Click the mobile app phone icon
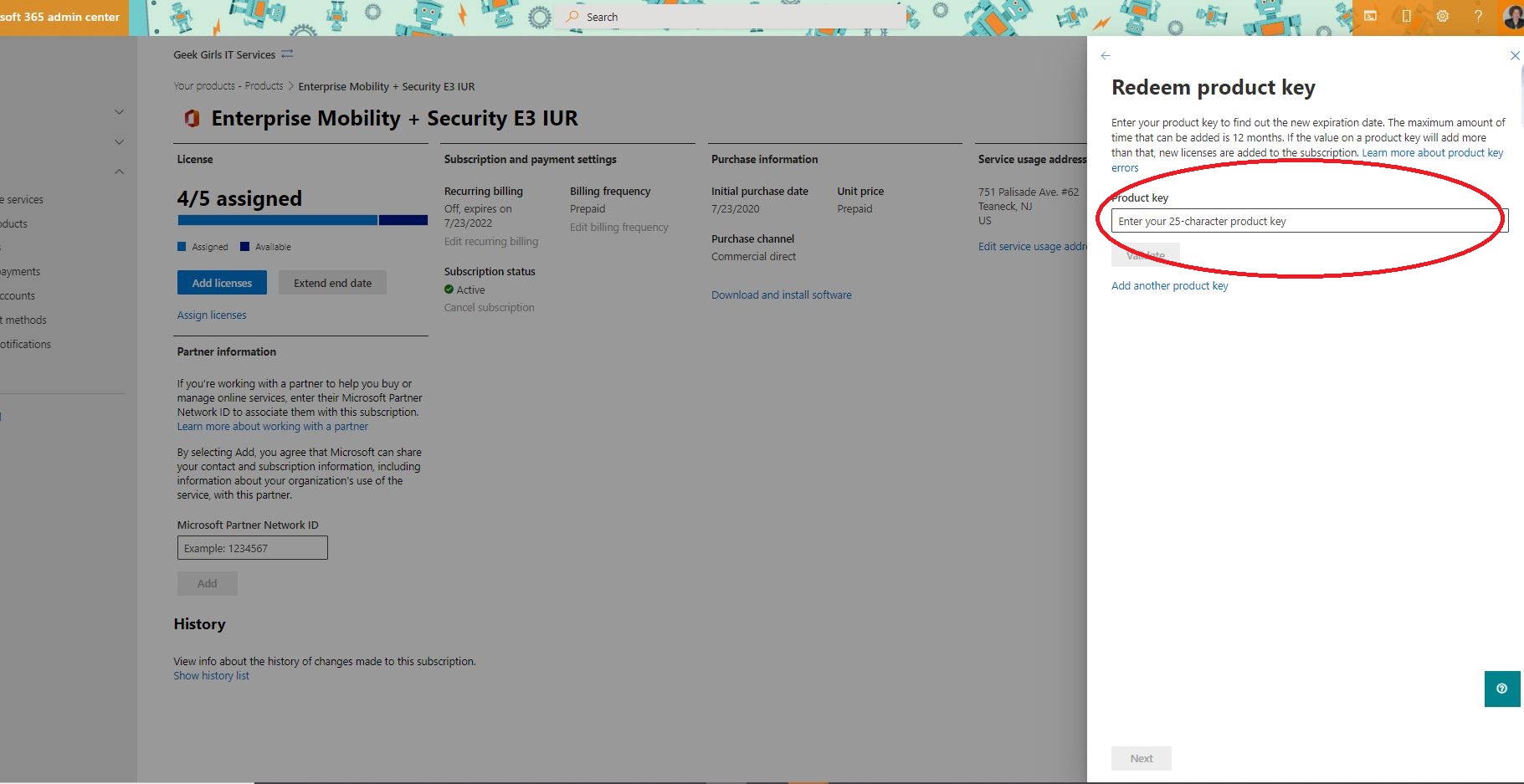 click(x=1406, y=17)
